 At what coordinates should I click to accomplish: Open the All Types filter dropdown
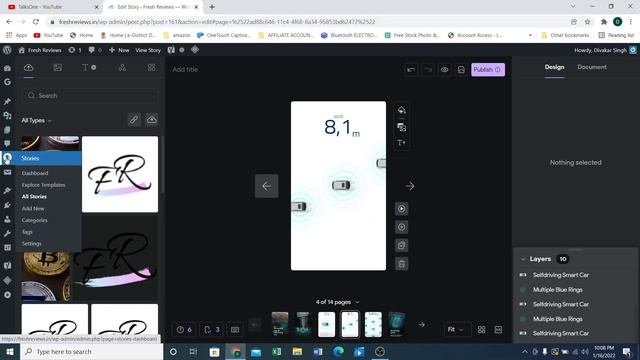[36, 120]
